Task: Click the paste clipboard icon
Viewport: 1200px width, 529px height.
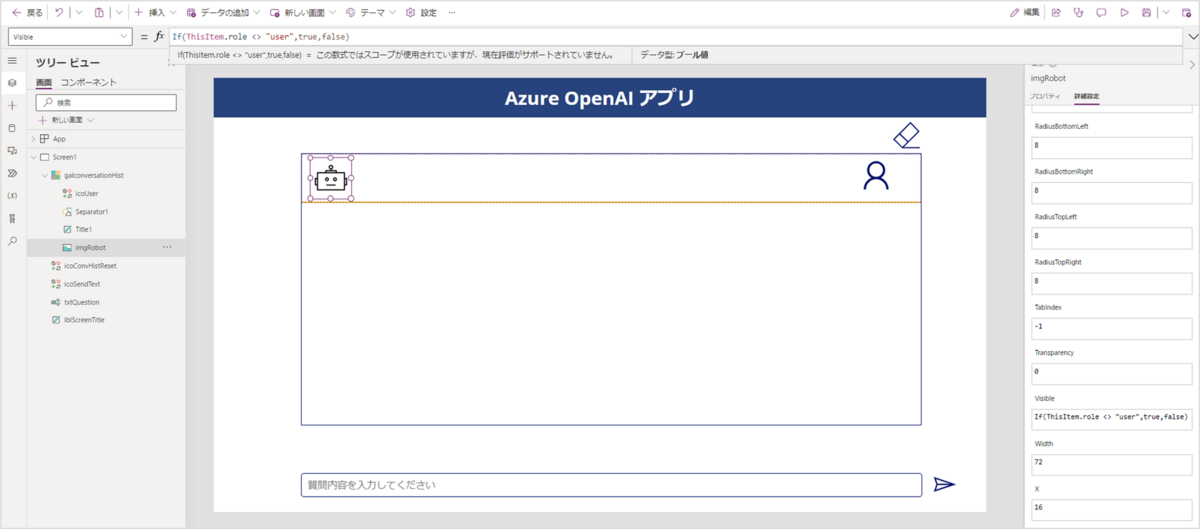Action: coord(99,13)
